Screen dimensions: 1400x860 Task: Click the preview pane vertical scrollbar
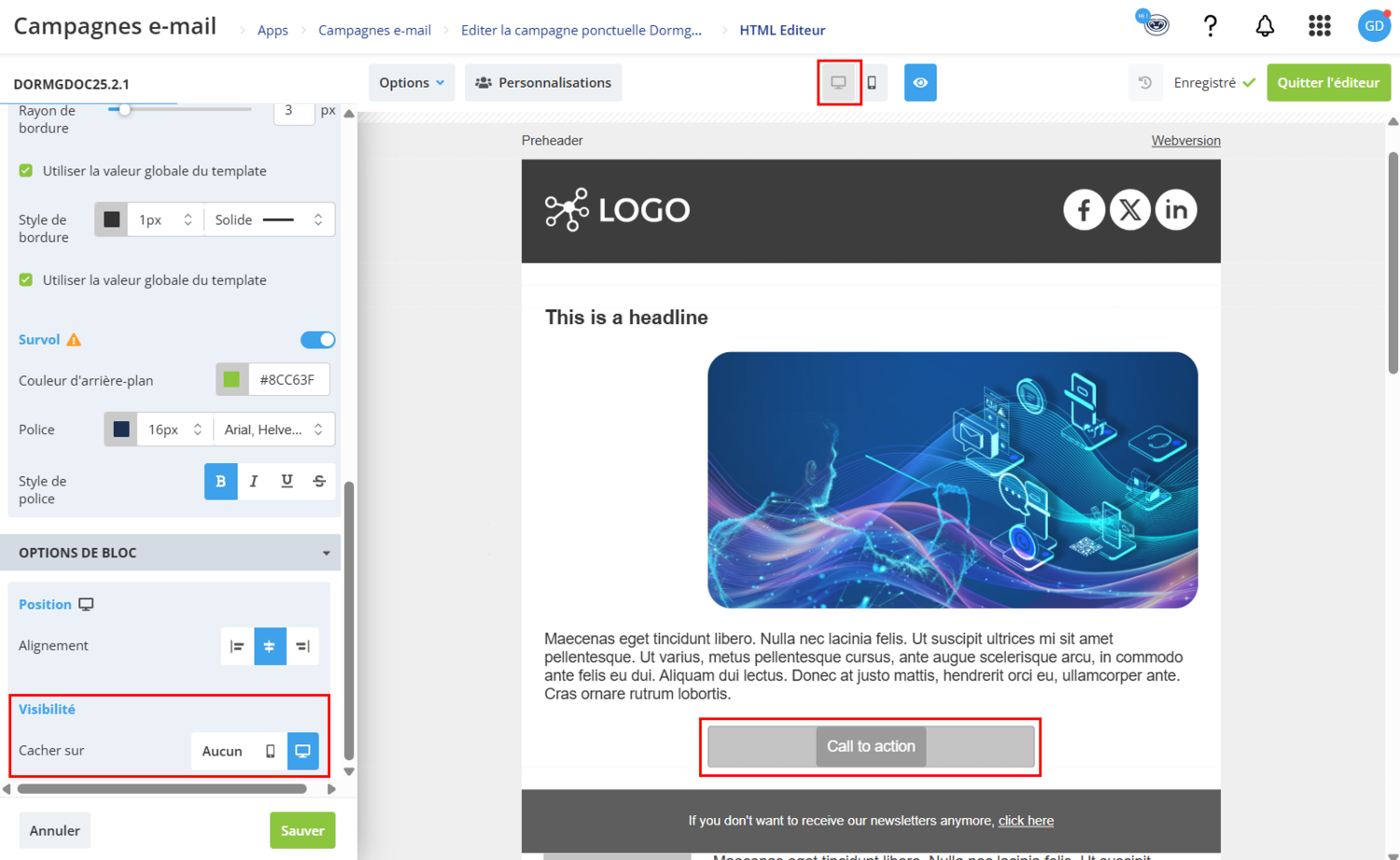click(x=1393, y=263)
